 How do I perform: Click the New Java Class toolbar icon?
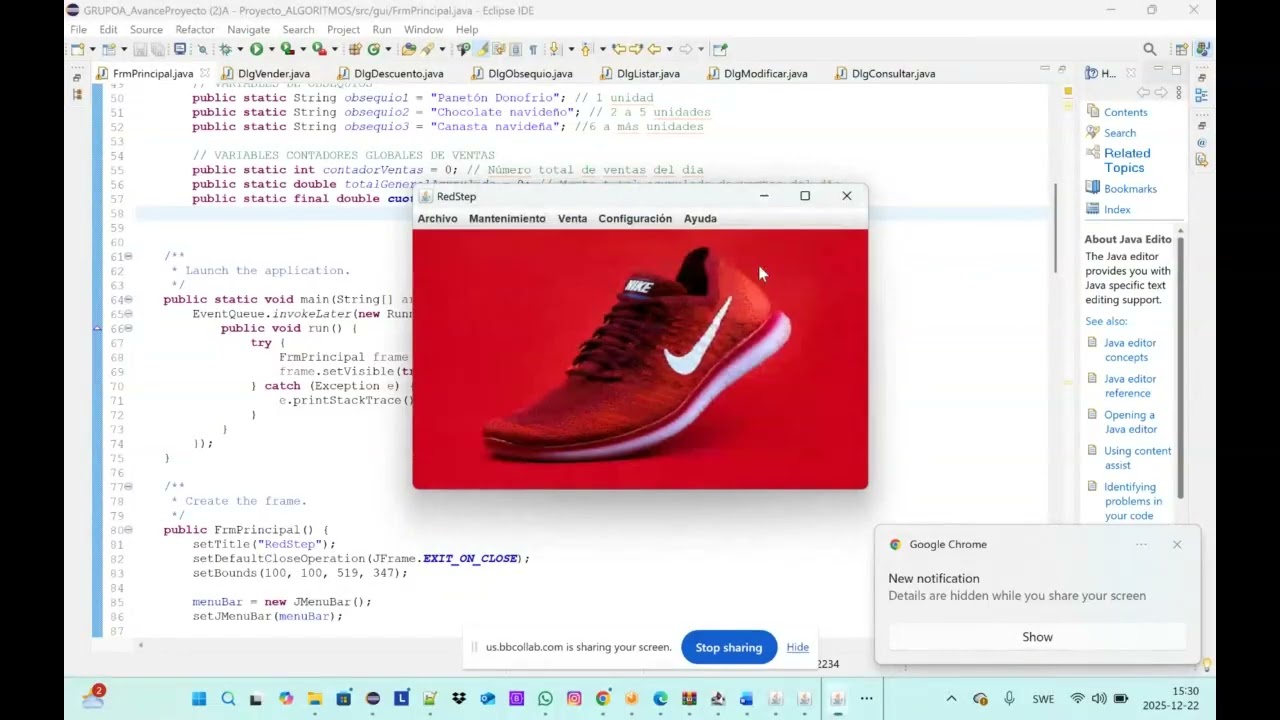point(374,49)
